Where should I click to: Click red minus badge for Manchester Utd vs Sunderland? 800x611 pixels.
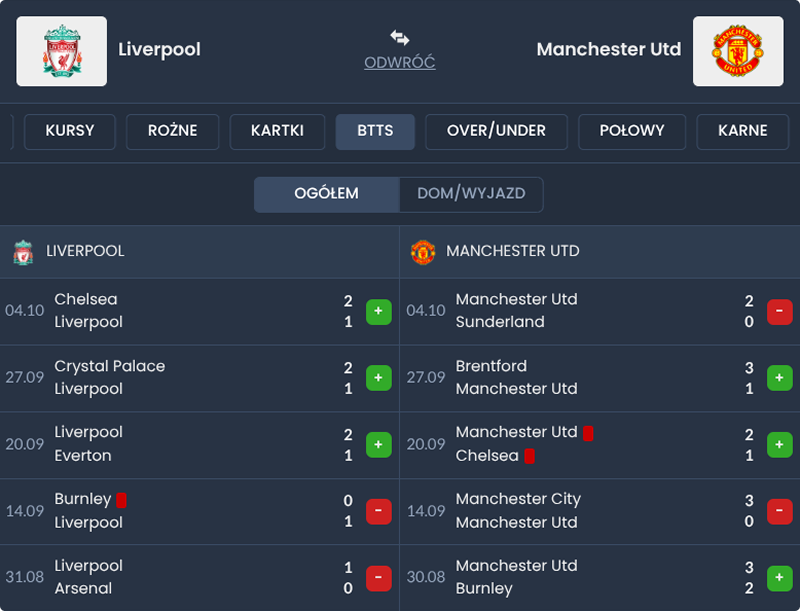(x=780, y=311)
